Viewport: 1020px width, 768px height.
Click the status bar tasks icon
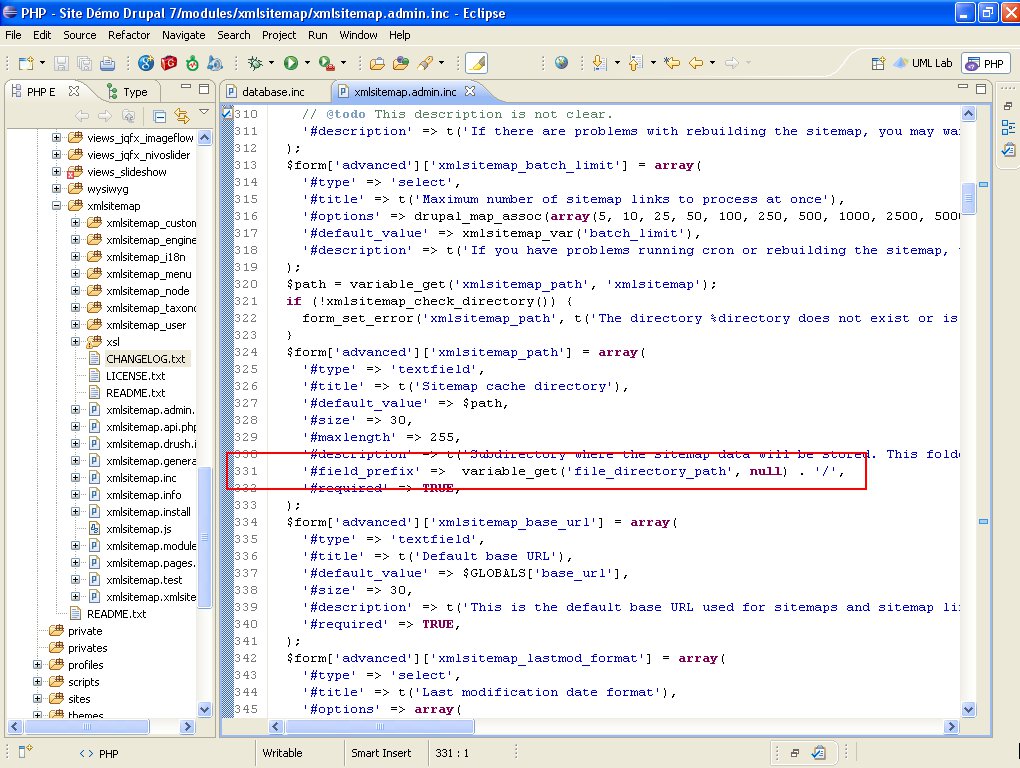click(818, 753)
